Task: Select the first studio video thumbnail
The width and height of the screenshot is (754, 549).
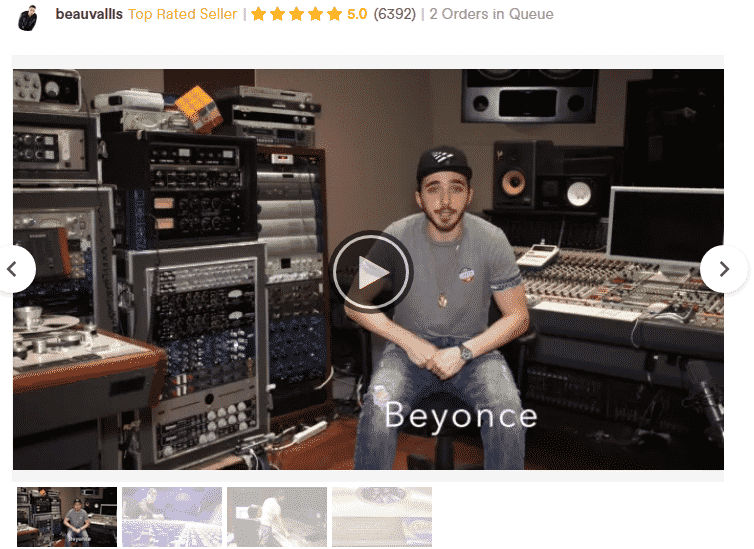Action: point(67,517)
